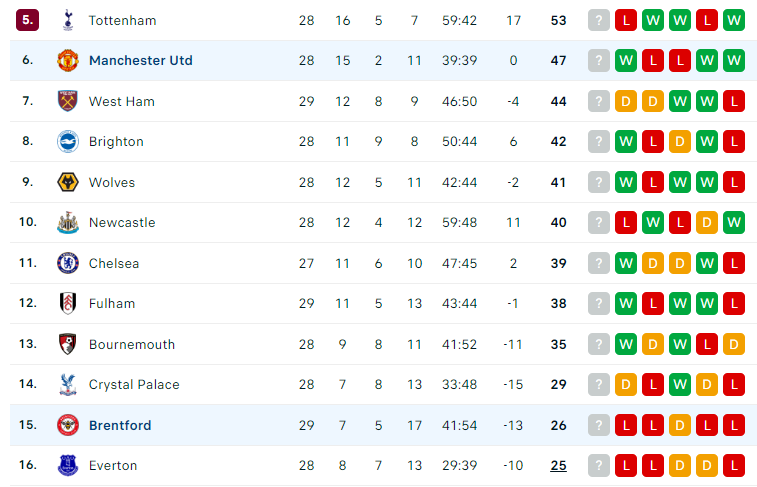757x487 pixels.
Task: Click the West Ham club crest
Action: coord(68,101)
